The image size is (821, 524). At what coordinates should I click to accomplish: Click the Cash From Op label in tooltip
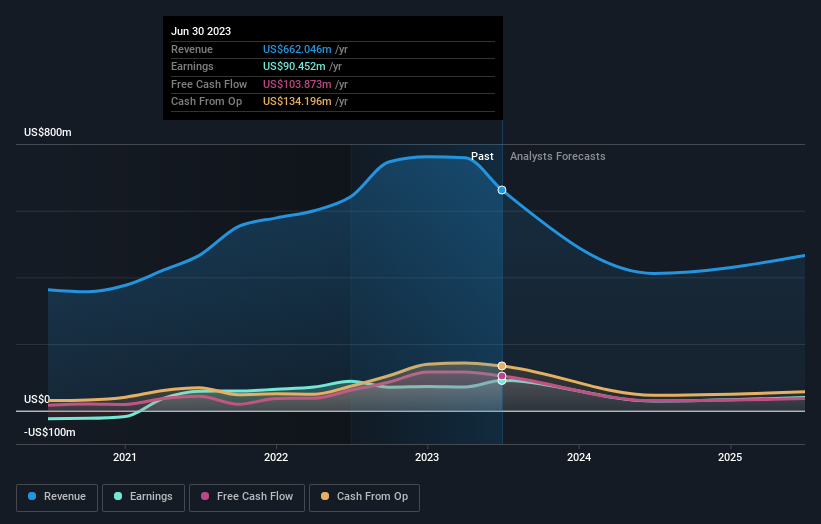coord(206,102)
